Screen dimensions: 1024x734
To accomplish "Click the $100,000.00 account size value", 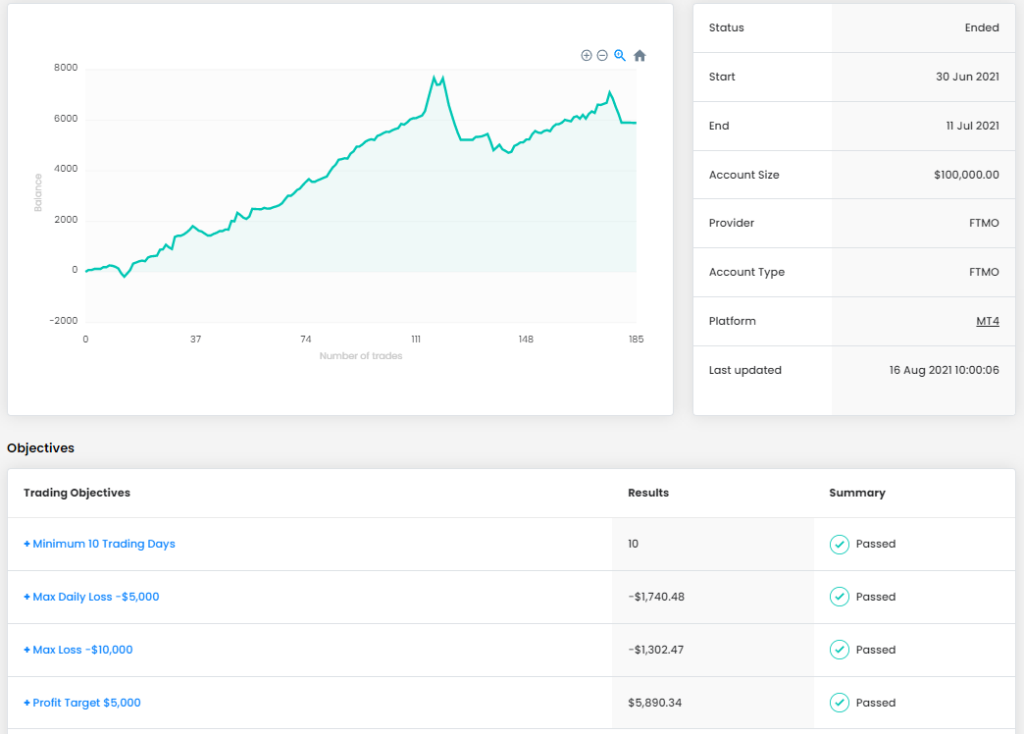I will [966, 175].
